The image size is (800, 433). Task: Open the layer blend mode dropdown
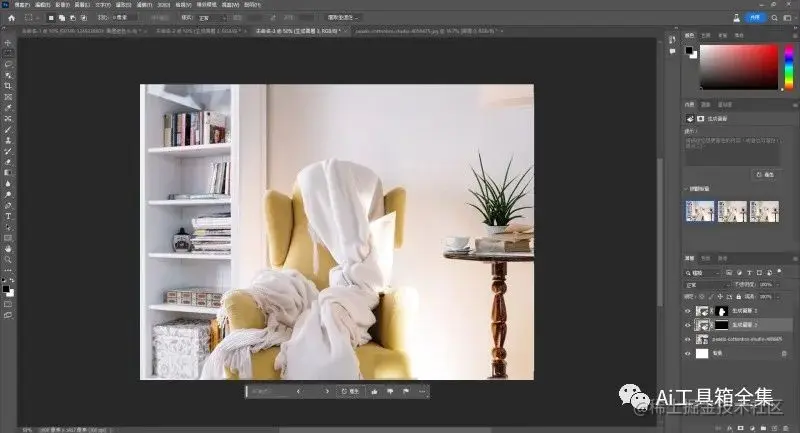[x=707, y=285]
